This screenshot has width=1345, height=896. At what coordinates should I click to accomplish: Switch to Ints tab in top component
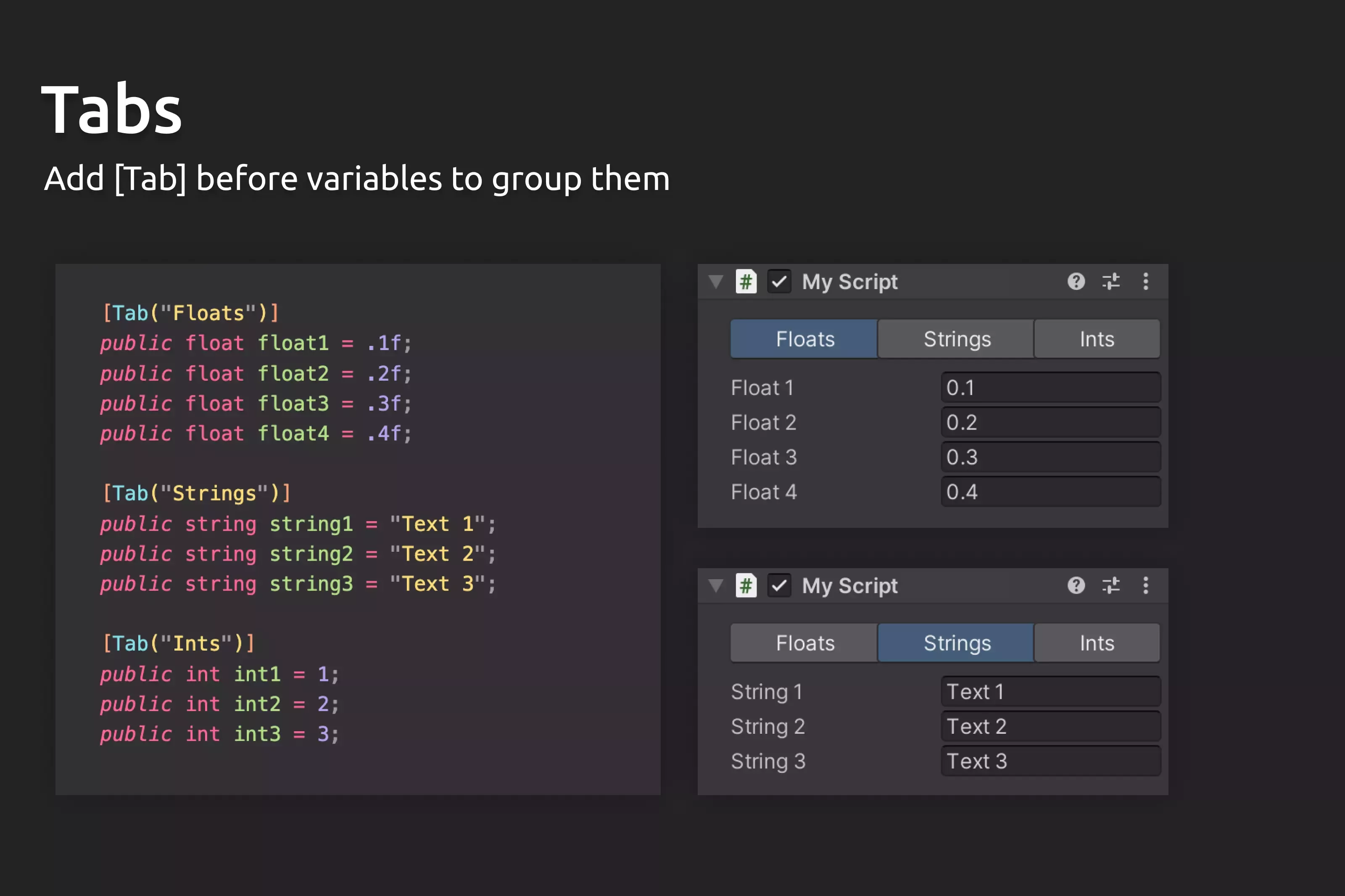pos(1097,339)
